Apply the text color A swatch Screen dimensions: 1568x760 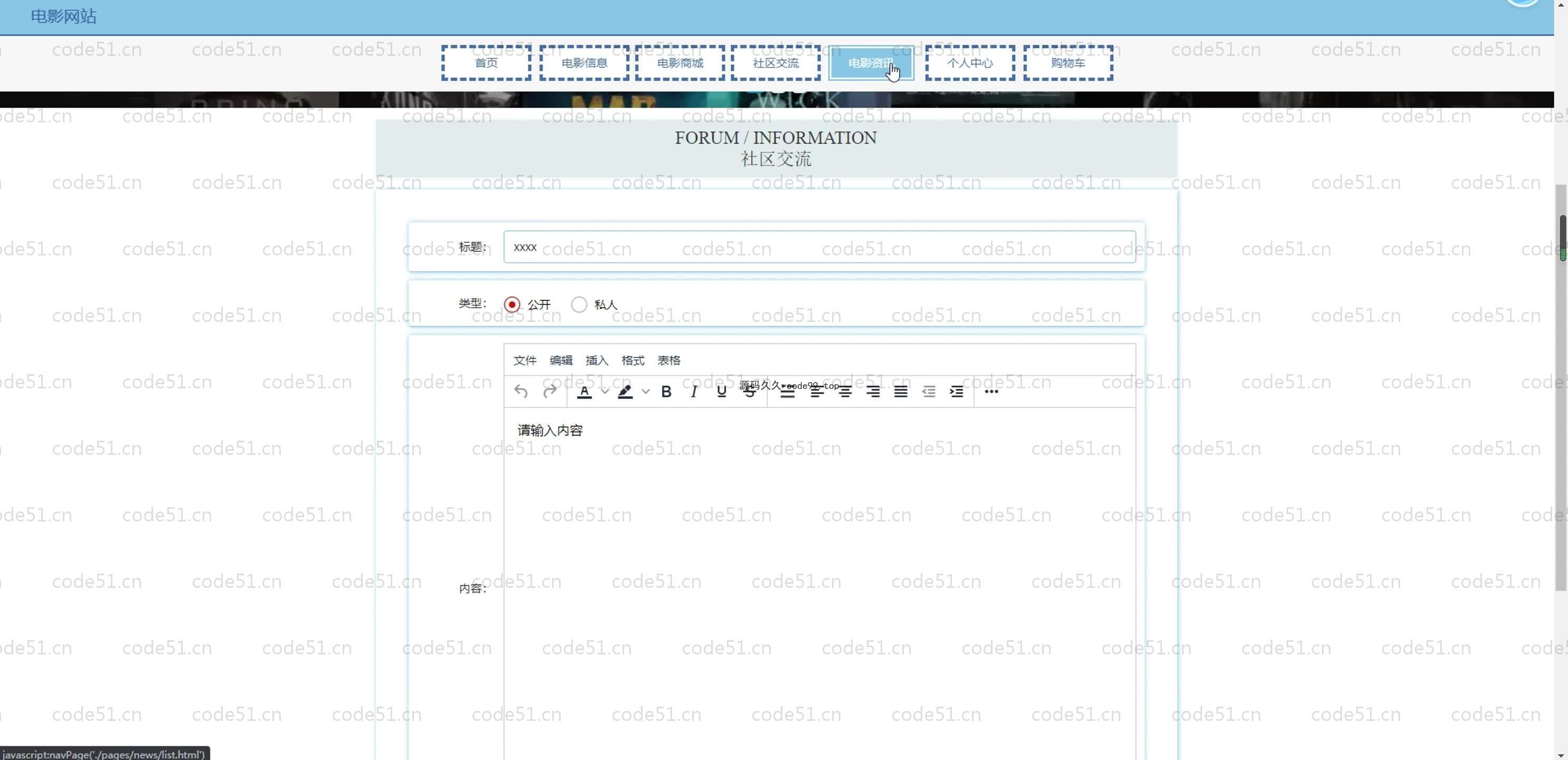[x=584, y=392]
